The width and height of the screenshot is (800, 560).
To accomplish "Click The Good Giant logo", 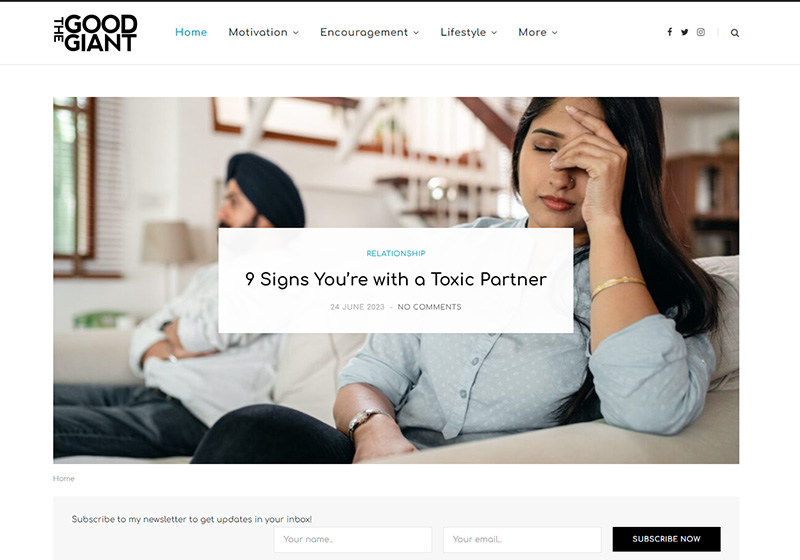I will (x=95, y=33).
